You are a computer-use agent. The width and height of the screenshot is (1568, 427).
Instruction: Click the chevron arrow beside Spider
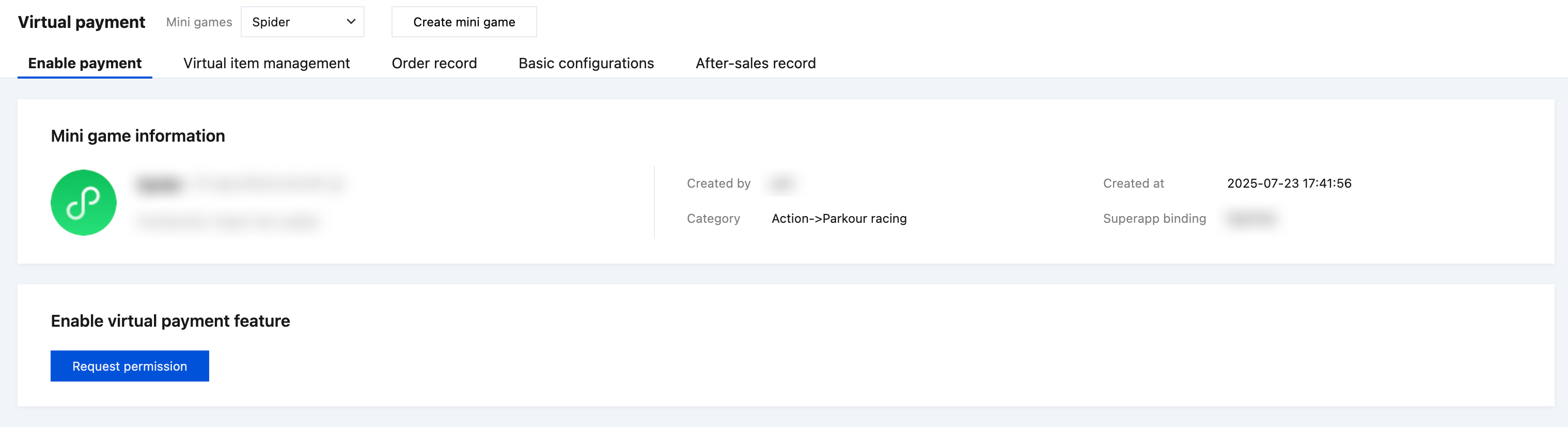(351, 22)
